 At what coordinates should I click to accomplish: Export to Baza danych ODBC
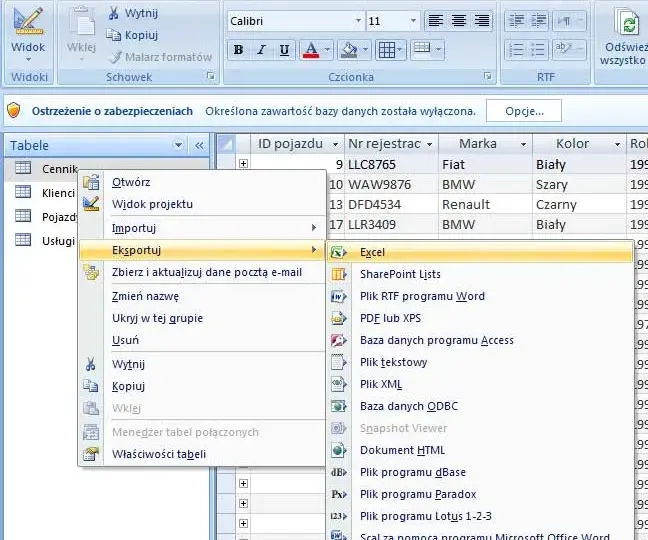[x=480, y=406]
